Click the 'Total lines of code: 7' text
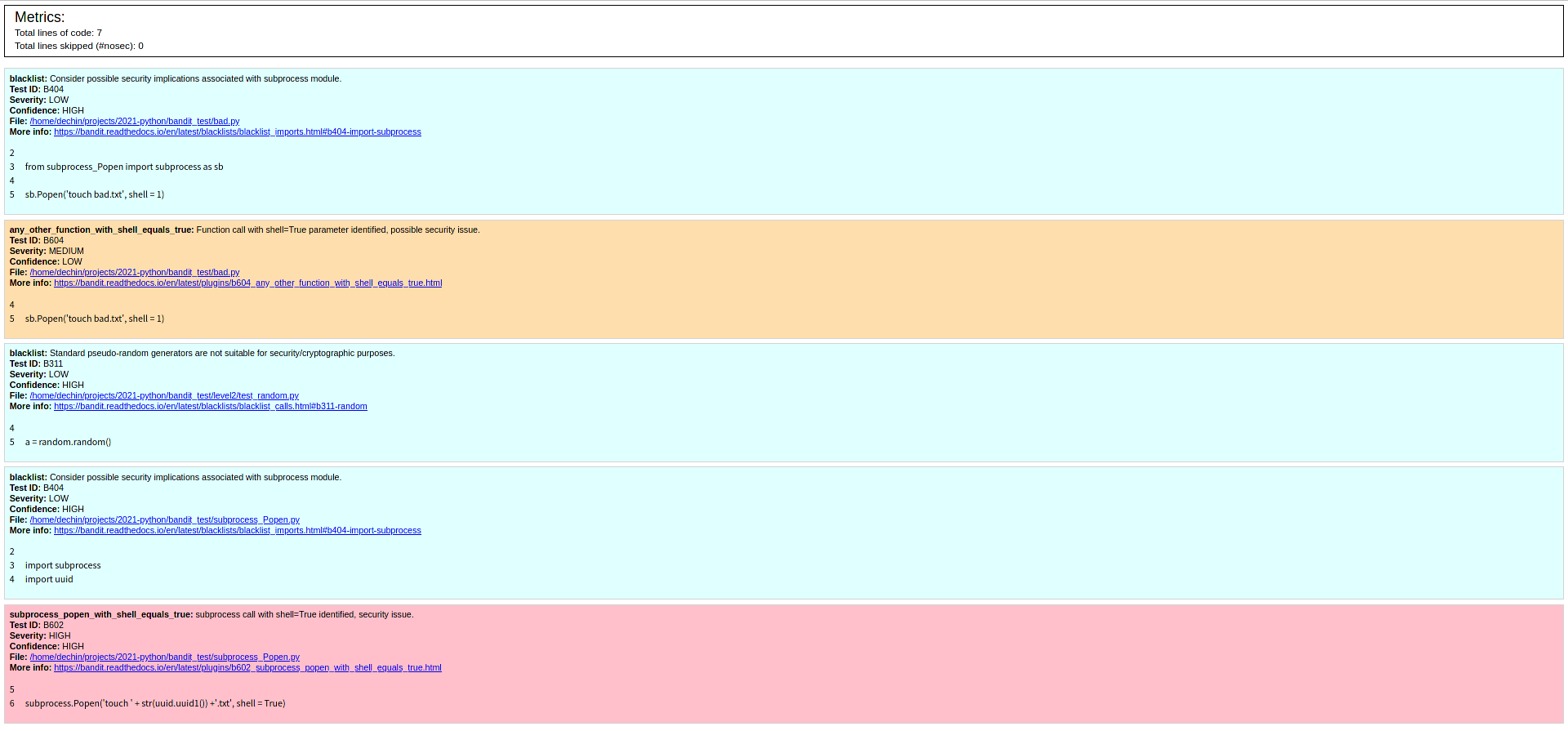Viewport: 1568px width, 731px height. (x=58, y=33)
